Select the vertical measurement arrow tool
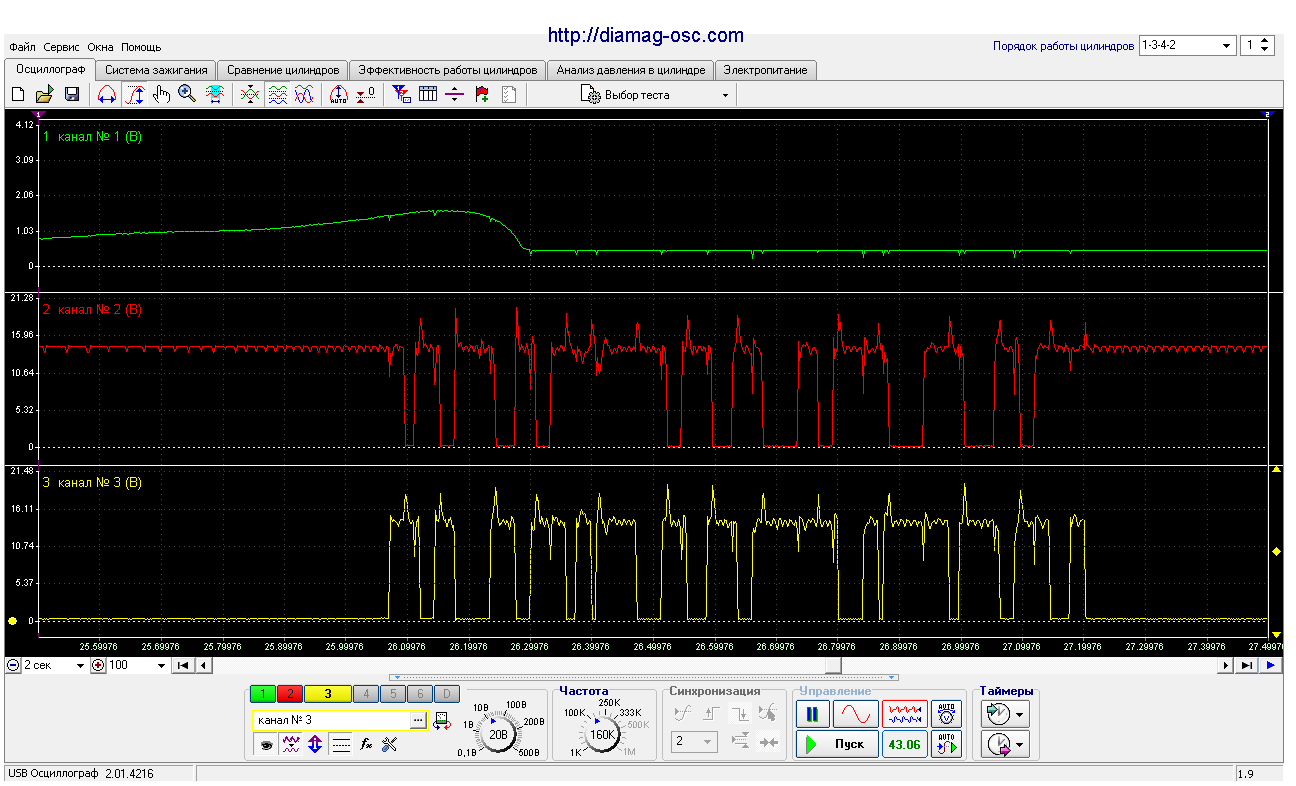The width and height of the screenshot is (1296, 786). [x=135, y=95]
